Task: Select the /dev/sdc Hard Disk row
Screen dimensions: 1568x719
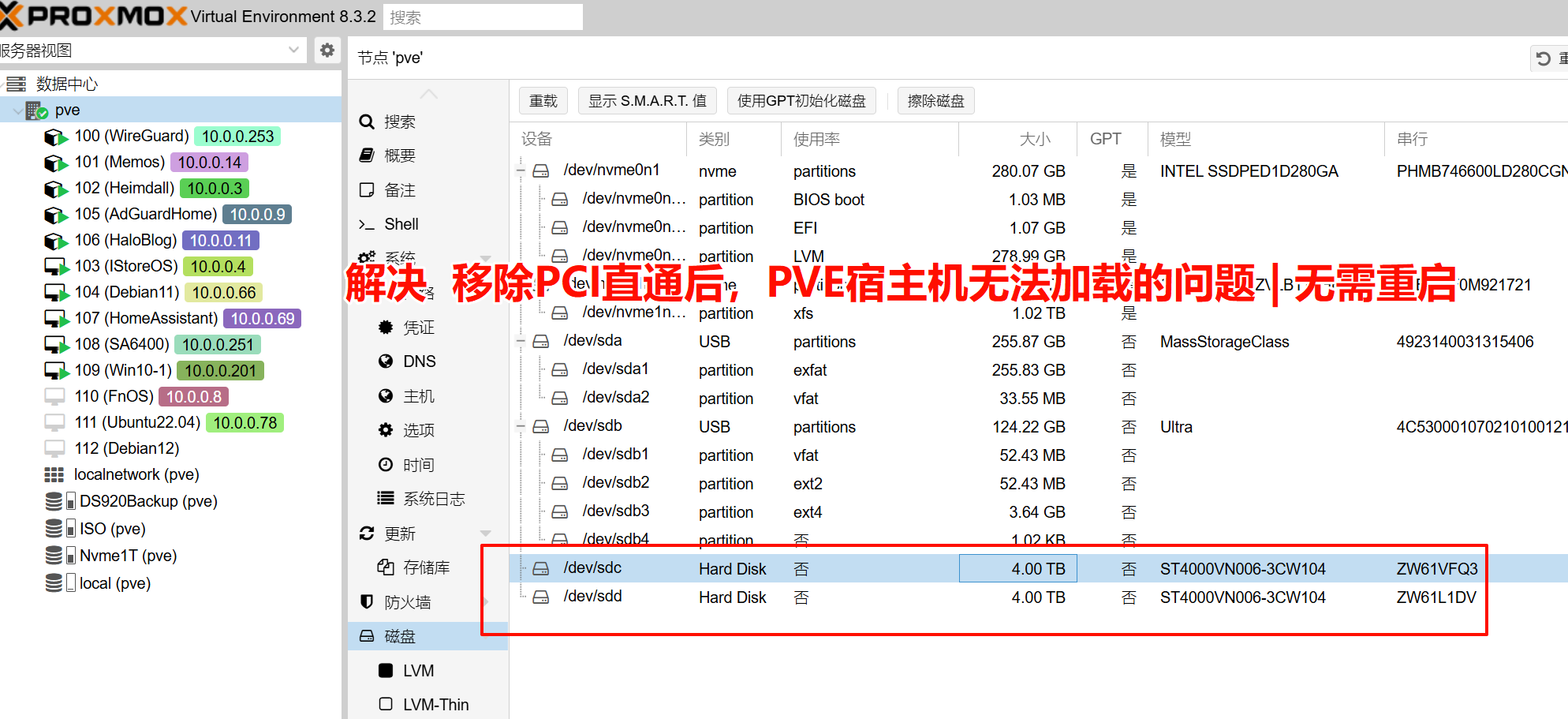Action: tap(1039, 568)
